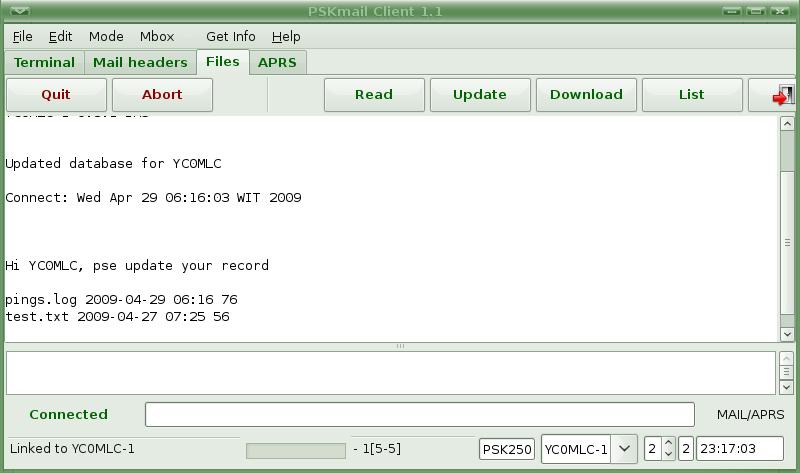
Task: Click the 'test.txt 2009-04-27 07:25 56' line
Action: (117, 317)
